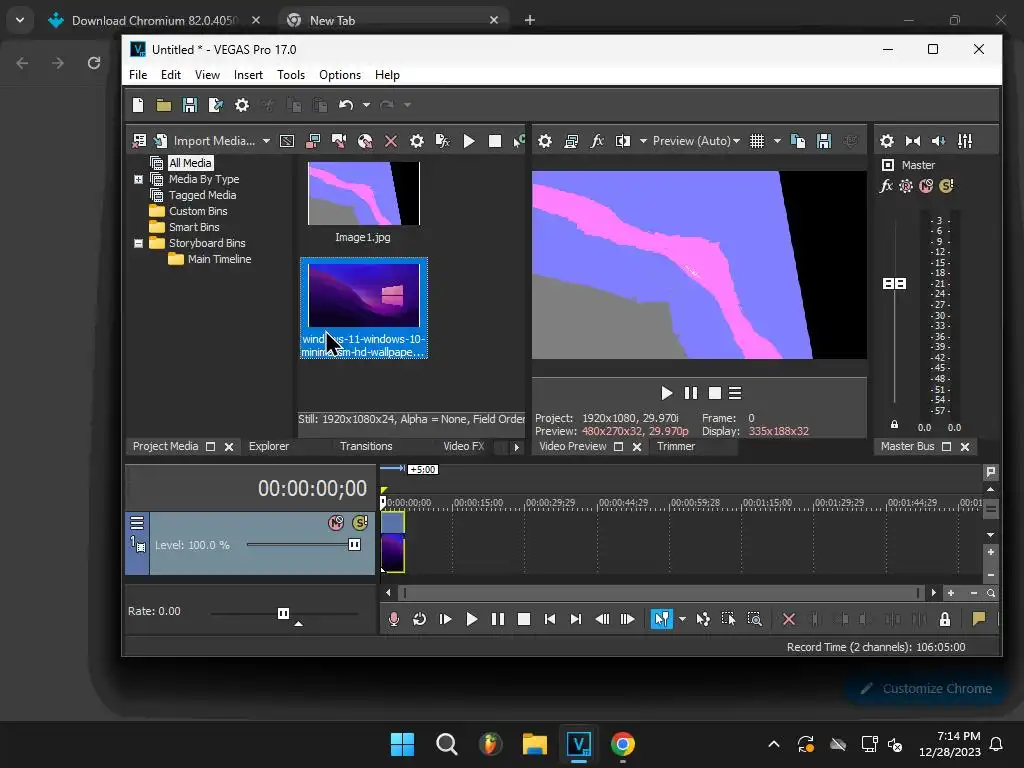Viewport: 1024px width, 768px height.
Task: Open the Normal Edit Tool dropdown arrow
Action: tap(682, 619)
